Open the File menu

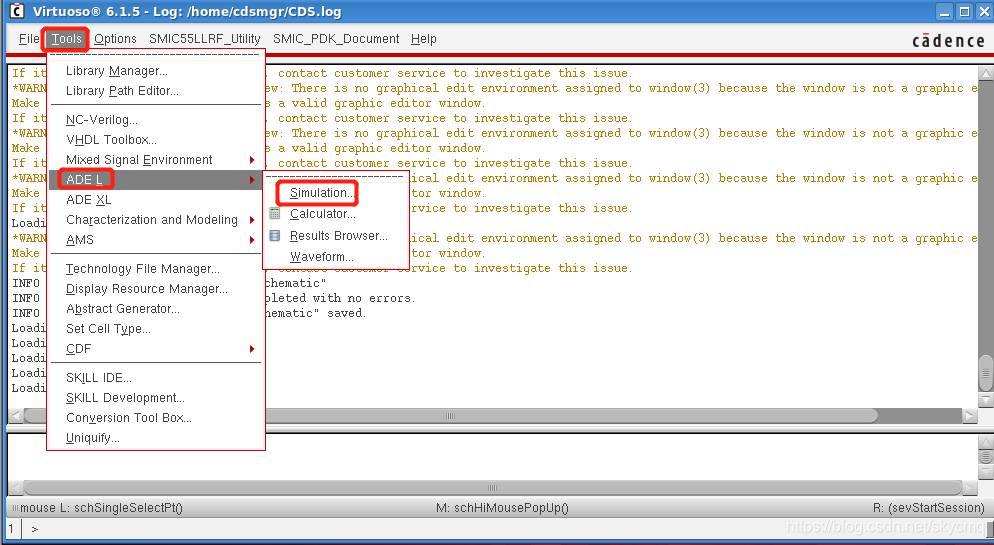(x=29, y=39)
